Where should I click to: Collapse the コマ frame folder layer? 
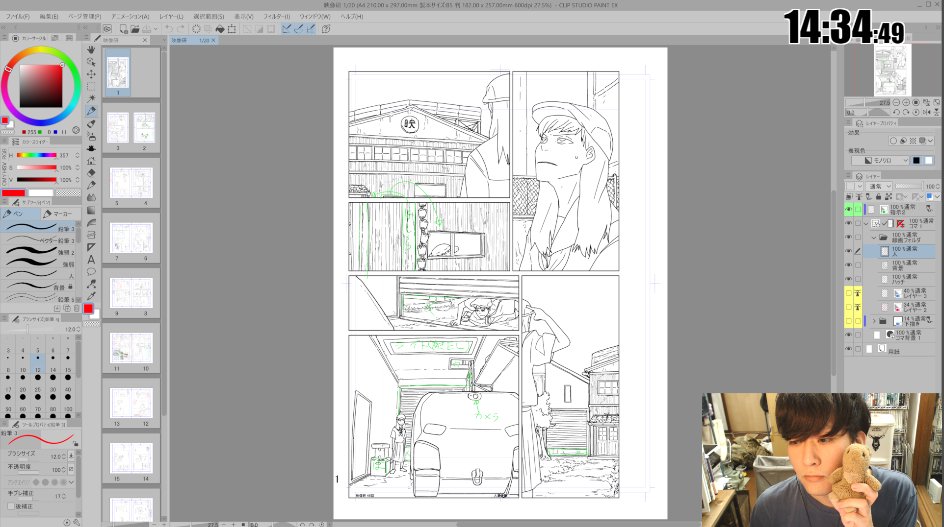pos(866,223)
